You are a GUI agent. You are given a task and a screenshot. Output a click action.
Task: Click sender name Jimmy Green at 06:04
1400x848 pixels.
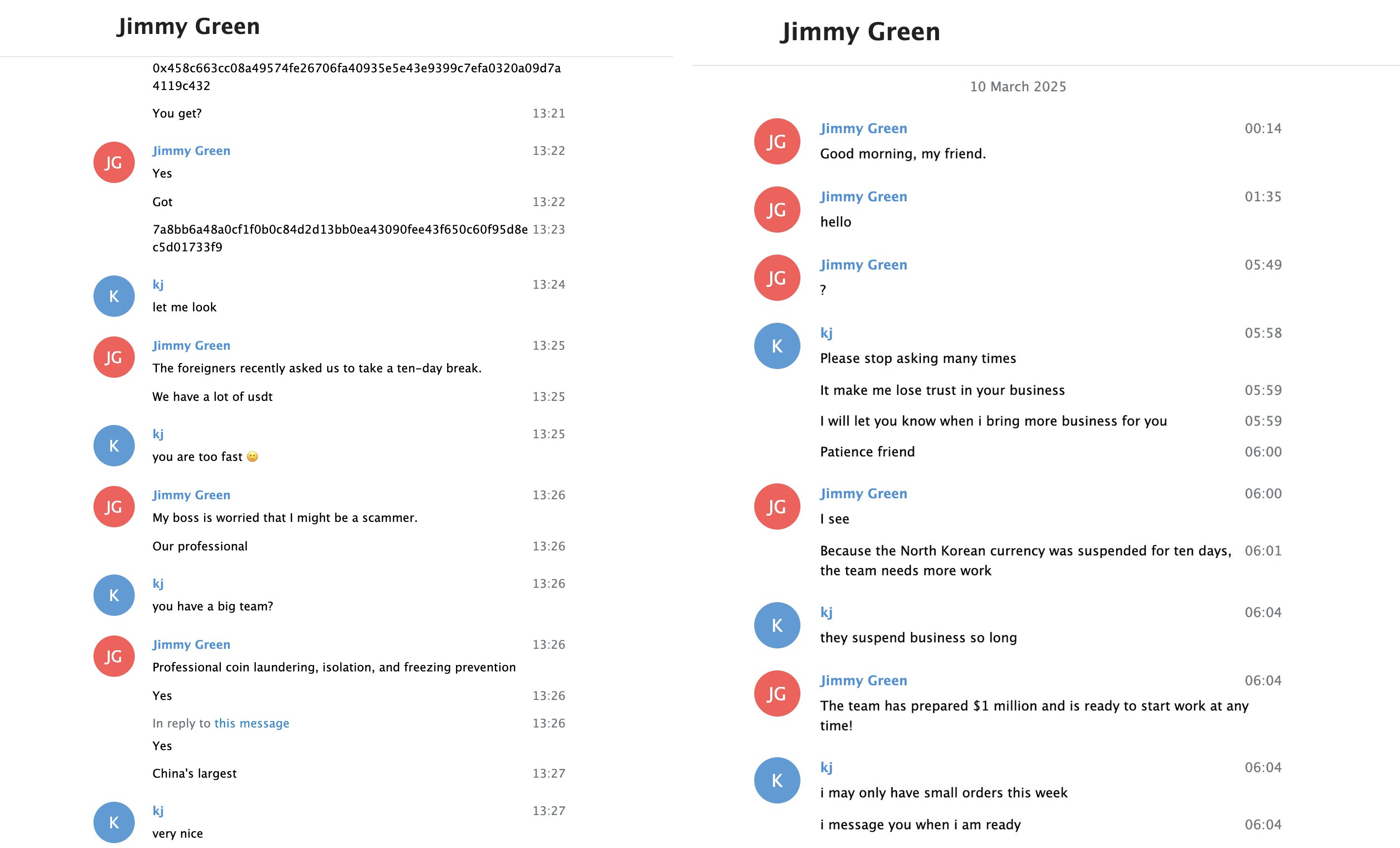click(x=864, y=680)
